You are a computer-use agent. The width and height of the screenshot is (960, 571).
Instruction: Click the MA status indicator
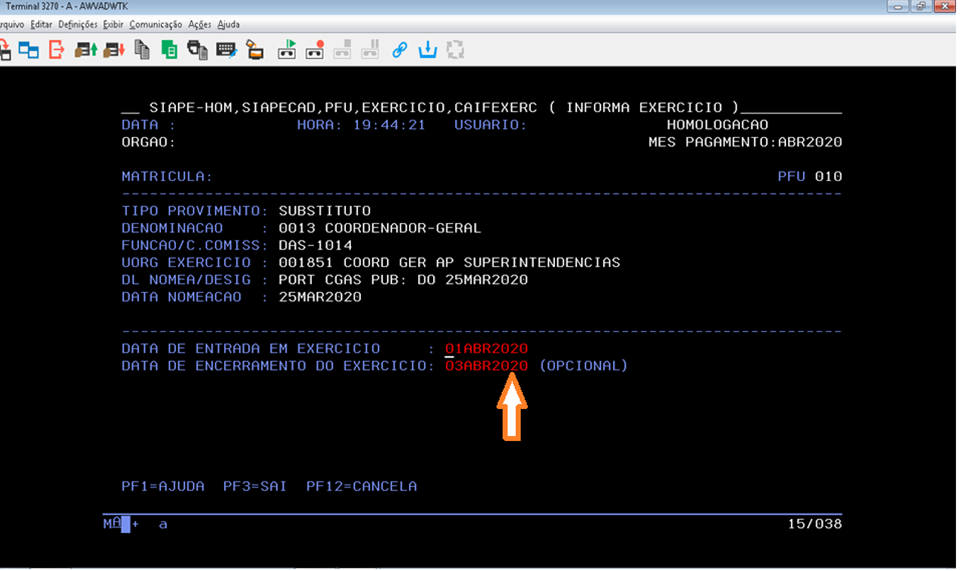click(112, 524)
